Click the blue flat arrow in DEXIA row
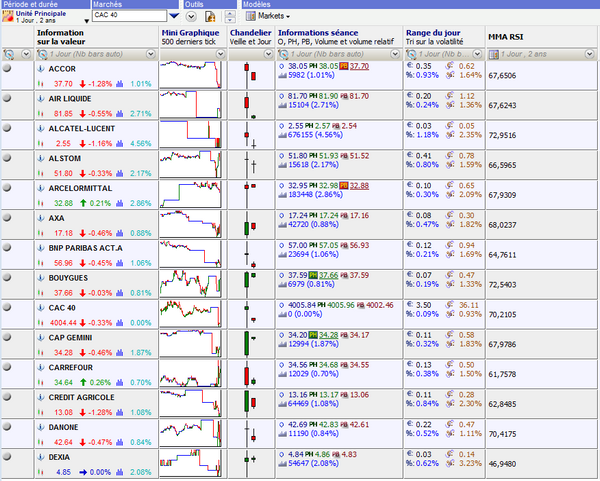The image size is (600, 481). (83, 472)
